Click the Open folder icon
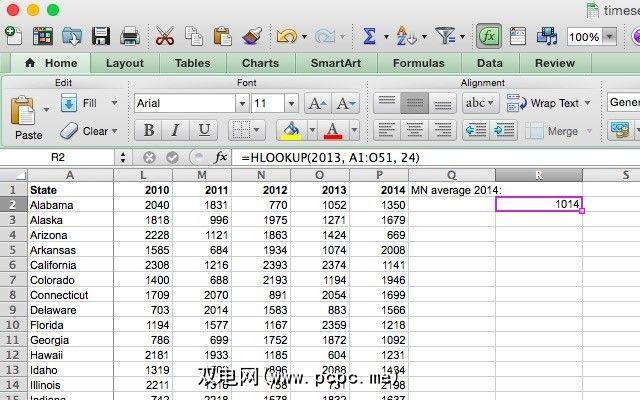This screenshot has height=400, width=640. point(72,36)
